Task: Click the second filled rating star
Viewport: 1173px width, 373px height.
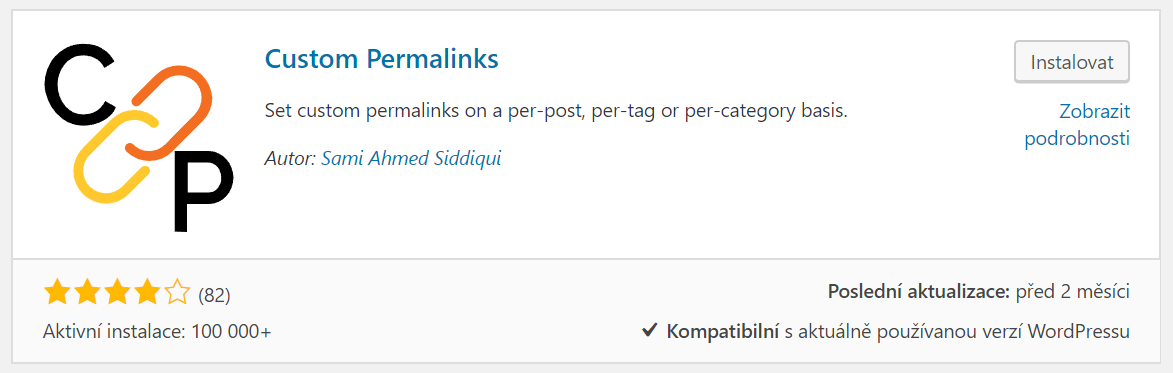Action: tap(88, 293)
